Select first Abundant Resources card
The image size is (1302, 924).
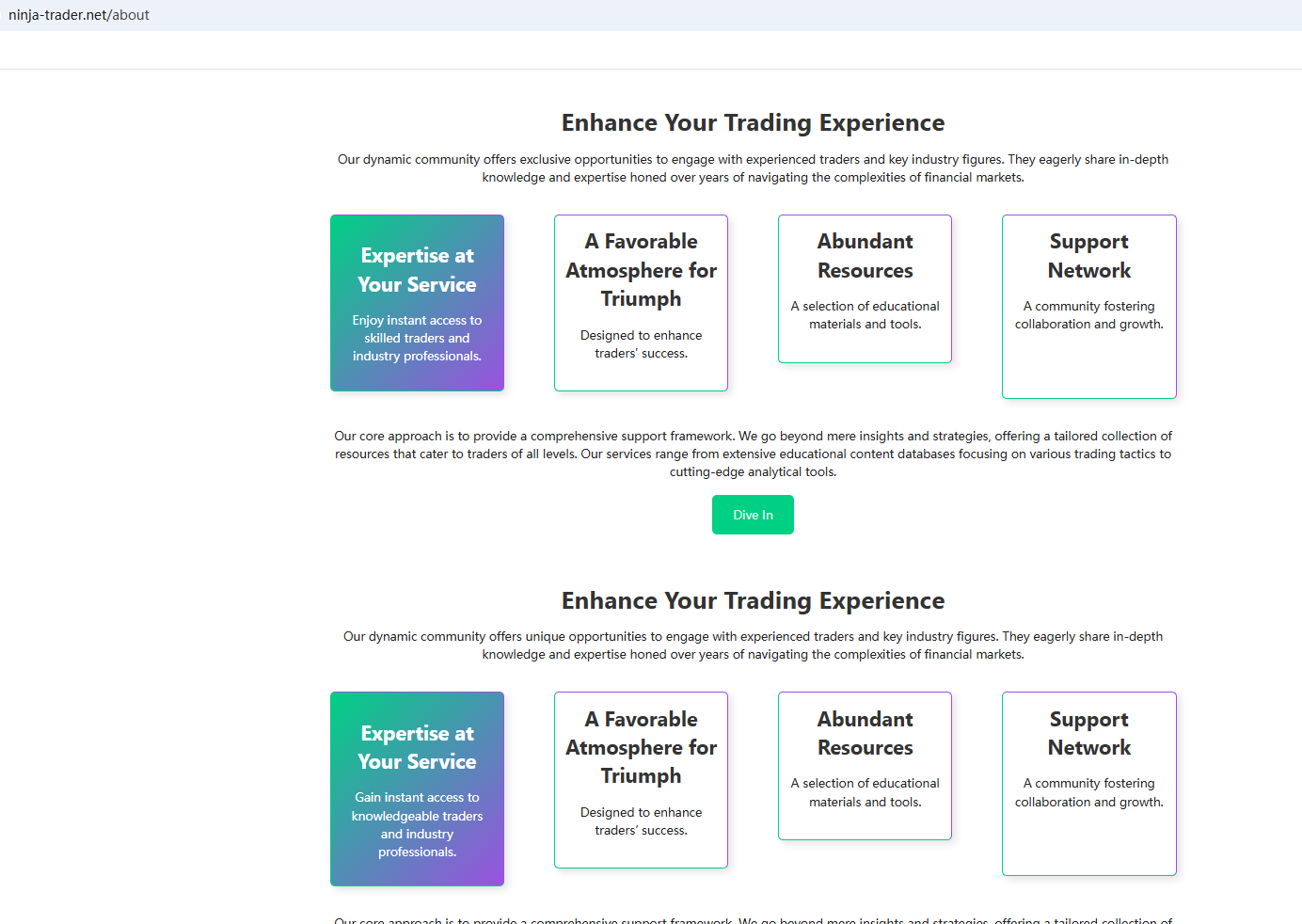click(865, 289)
